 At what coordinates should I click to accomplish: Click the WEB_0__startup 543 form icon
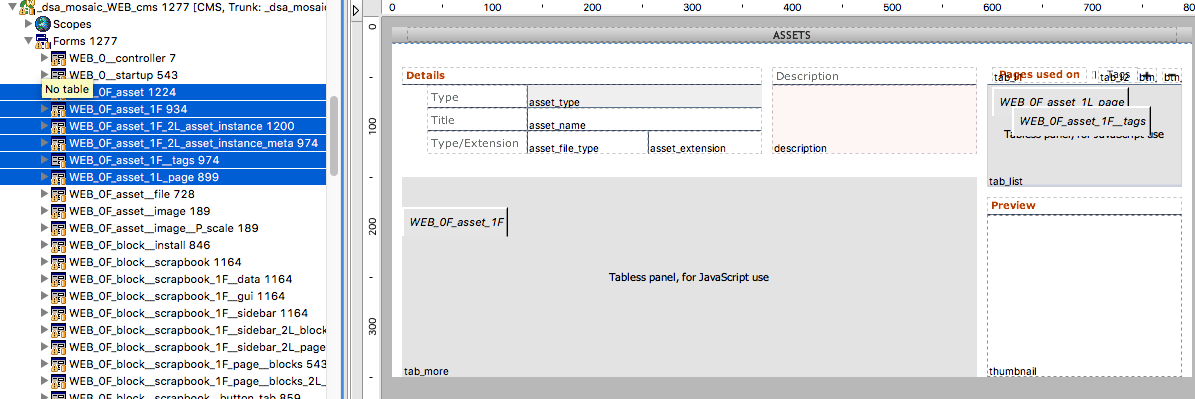58,75
